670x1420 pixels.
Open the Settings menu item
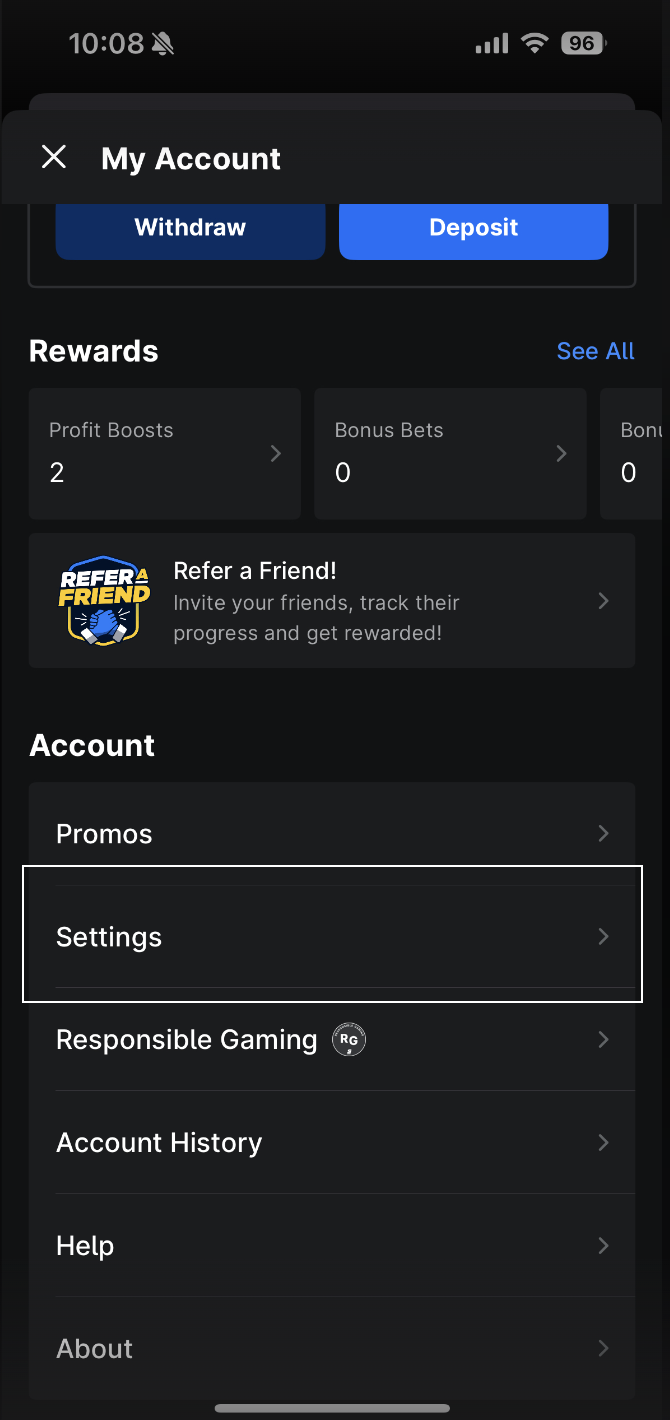(332, 937)
